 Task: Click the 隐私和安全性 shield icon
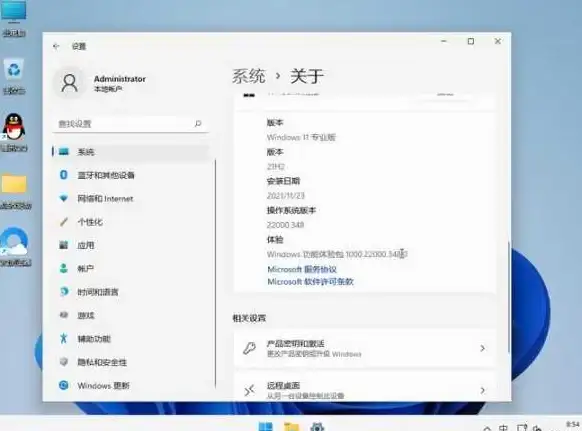pos(64,362)
